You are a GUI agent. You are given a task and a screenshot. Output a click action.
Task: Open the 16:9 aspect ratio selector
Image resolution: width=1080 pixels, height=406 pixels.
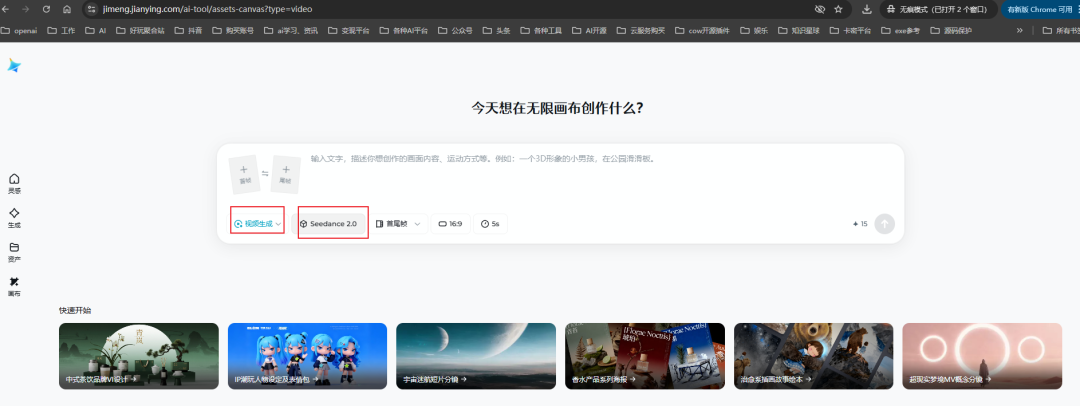(450, 224)
